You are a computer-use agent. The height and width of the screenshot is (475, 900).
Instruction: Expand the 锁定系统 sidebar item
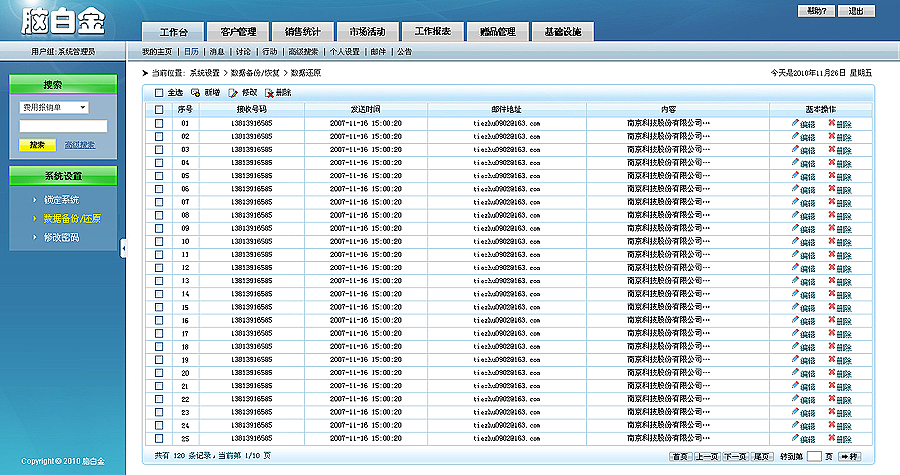click(x=61, y=200)
